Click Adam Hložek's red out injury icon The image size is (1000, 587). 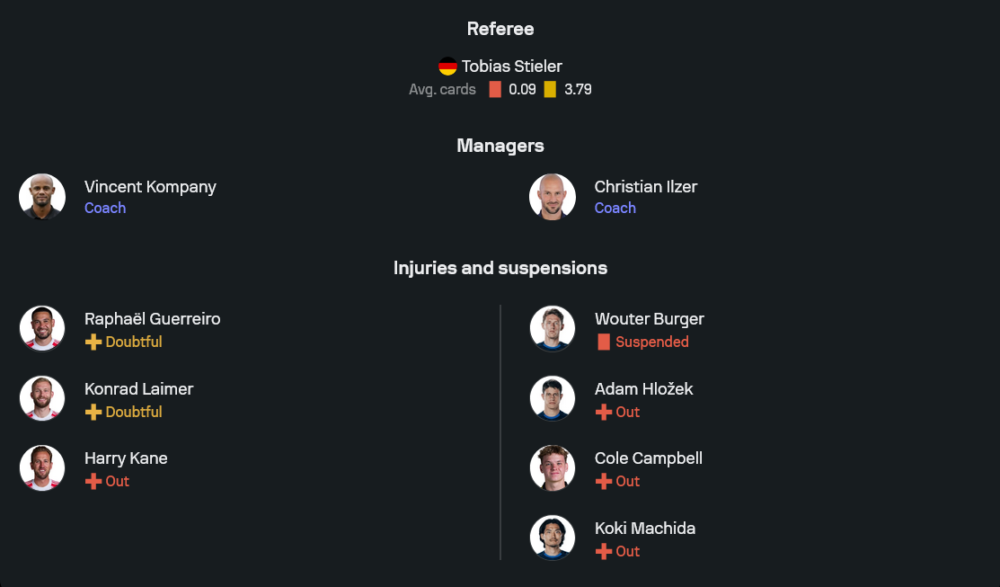point(603,412)
